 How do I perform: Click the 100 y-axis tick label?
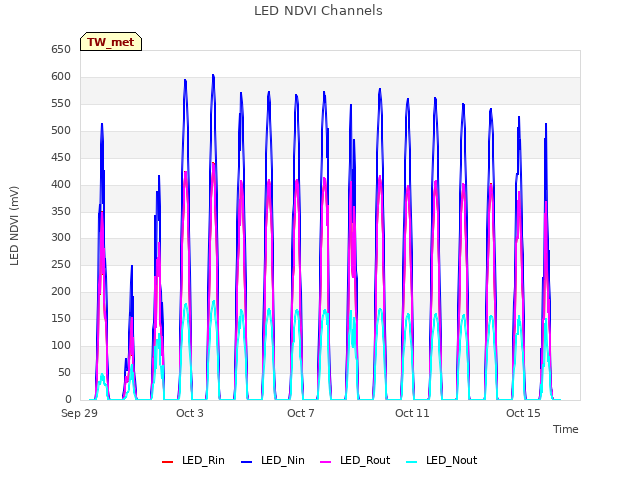61,345
